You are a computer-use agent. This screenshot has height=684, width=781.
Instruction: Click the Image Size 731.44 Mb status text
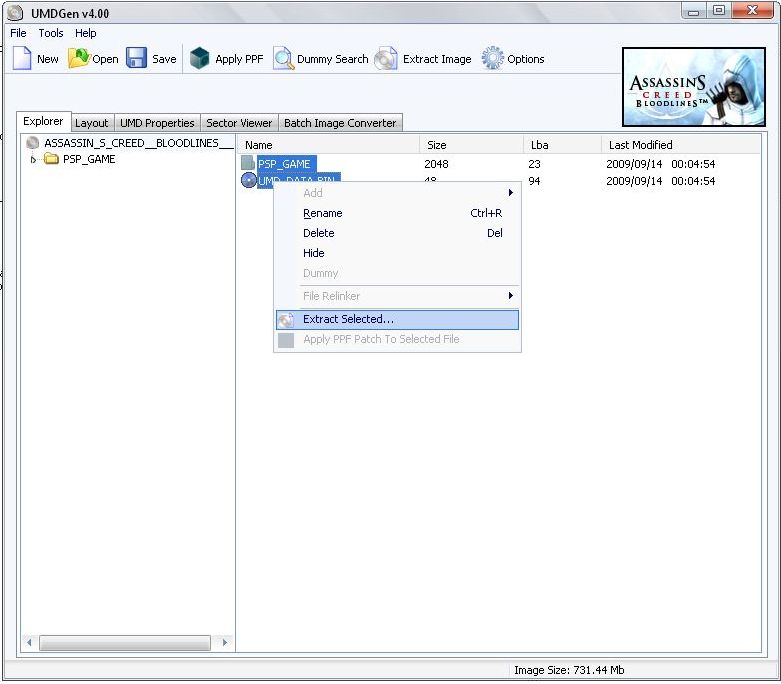pyautogui.click(x=569, y=670)
